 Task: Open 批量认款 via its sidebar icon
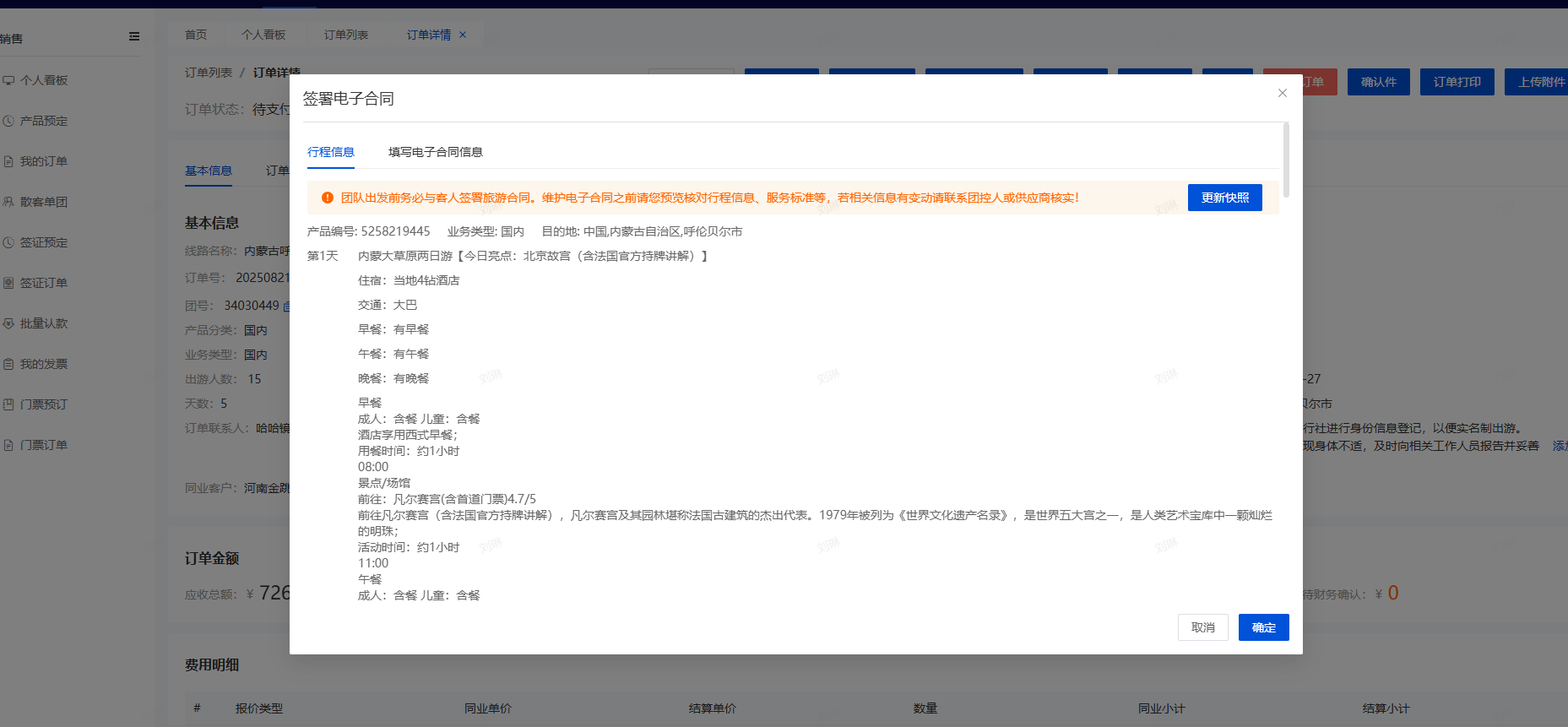[x=8, y=323]
